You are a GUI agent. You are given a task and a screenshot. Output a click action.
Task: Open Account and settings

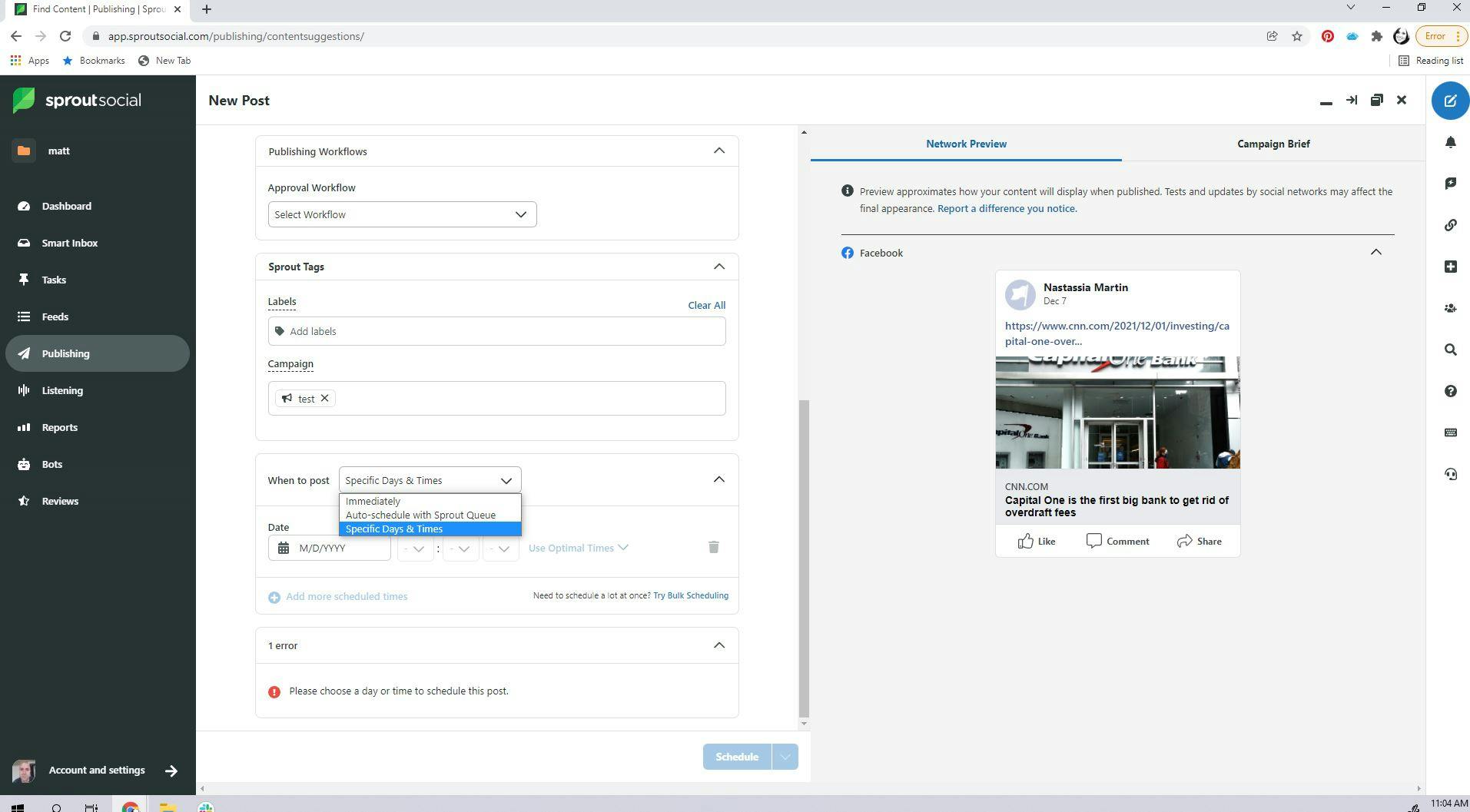click(x=98, y=771)
